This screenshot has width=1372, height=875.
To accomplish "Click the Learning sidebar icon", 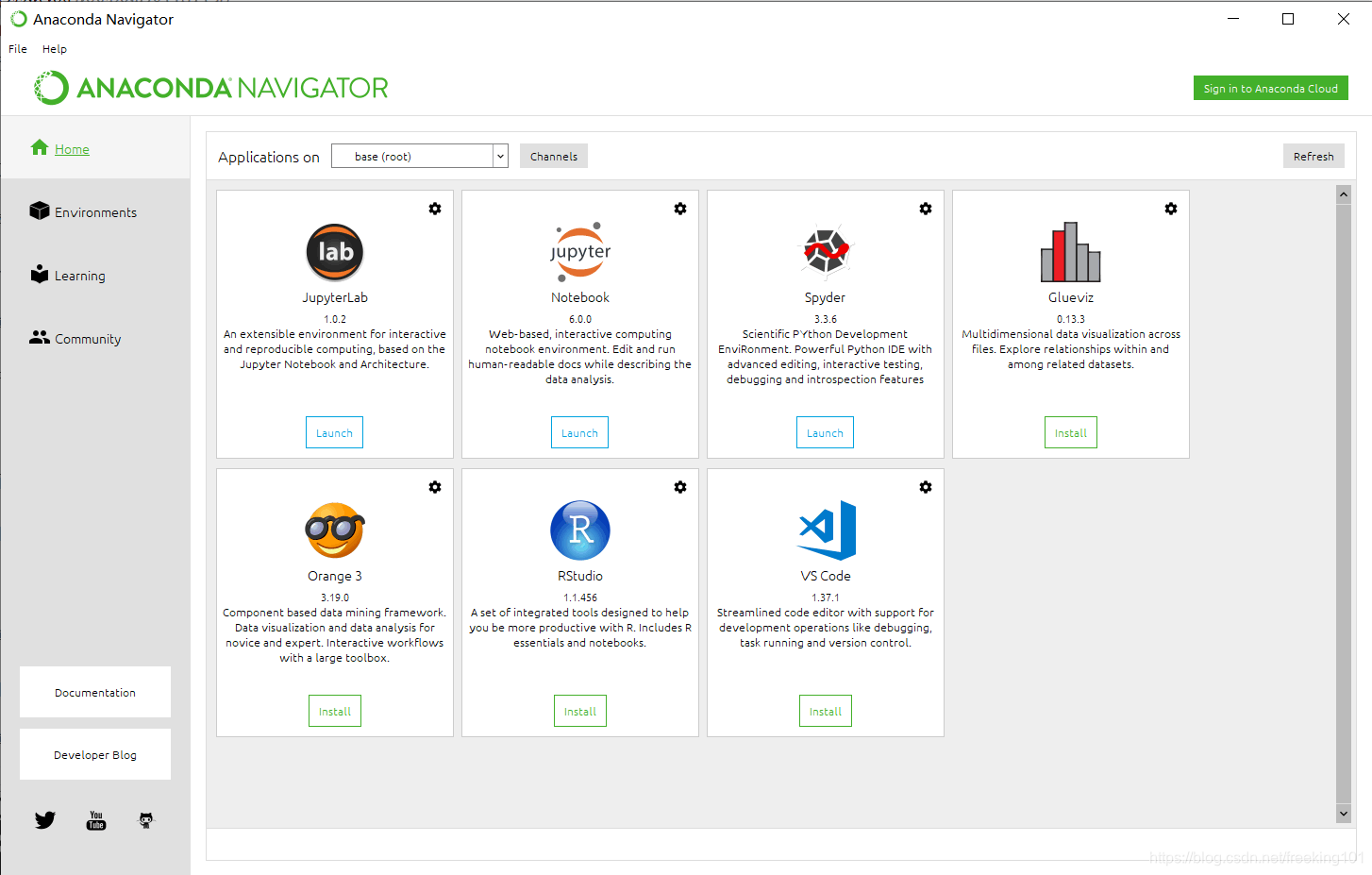I will click(x=40, y=274).
